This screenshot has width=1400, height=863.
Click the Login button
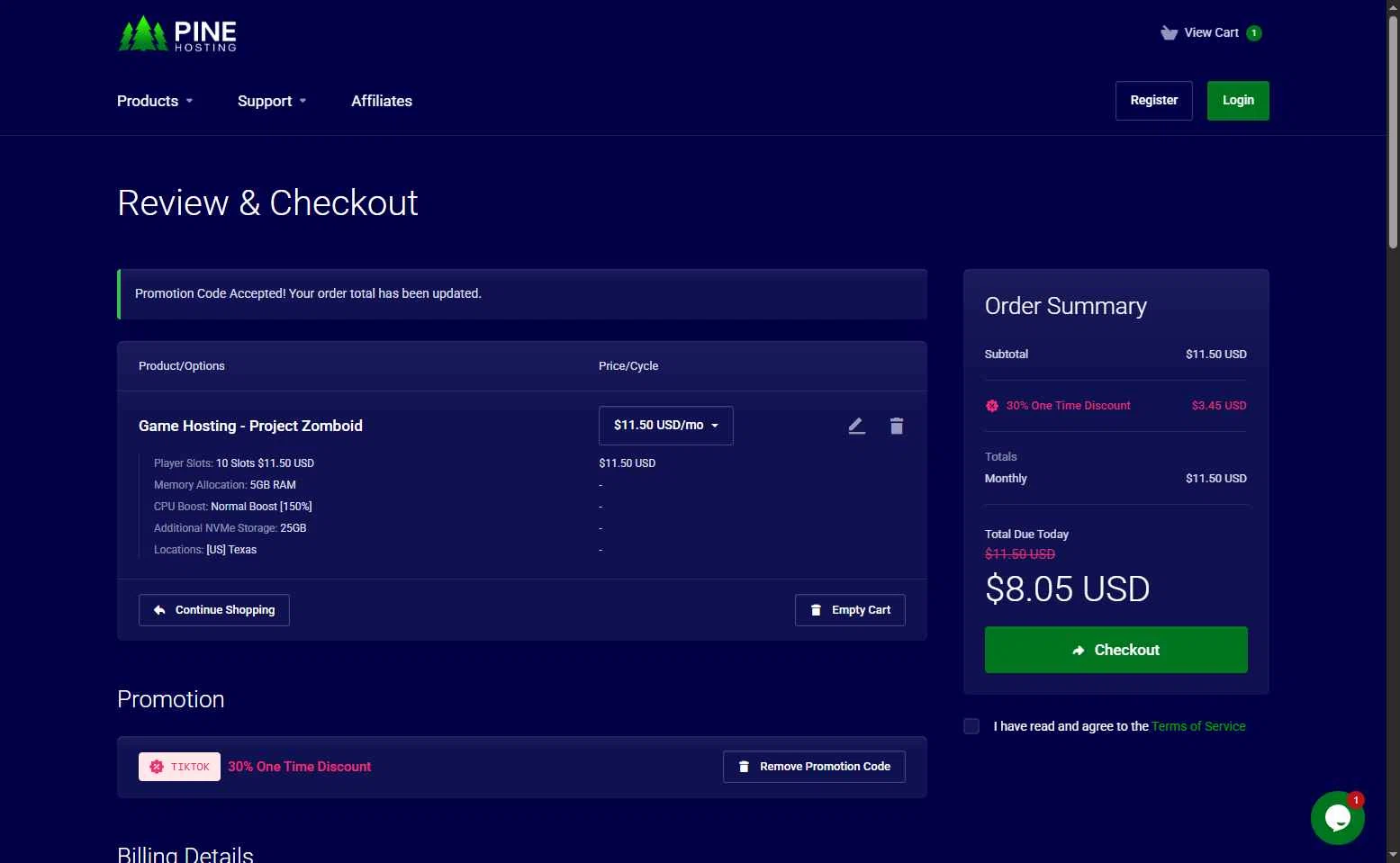(x=1238, y=101)
